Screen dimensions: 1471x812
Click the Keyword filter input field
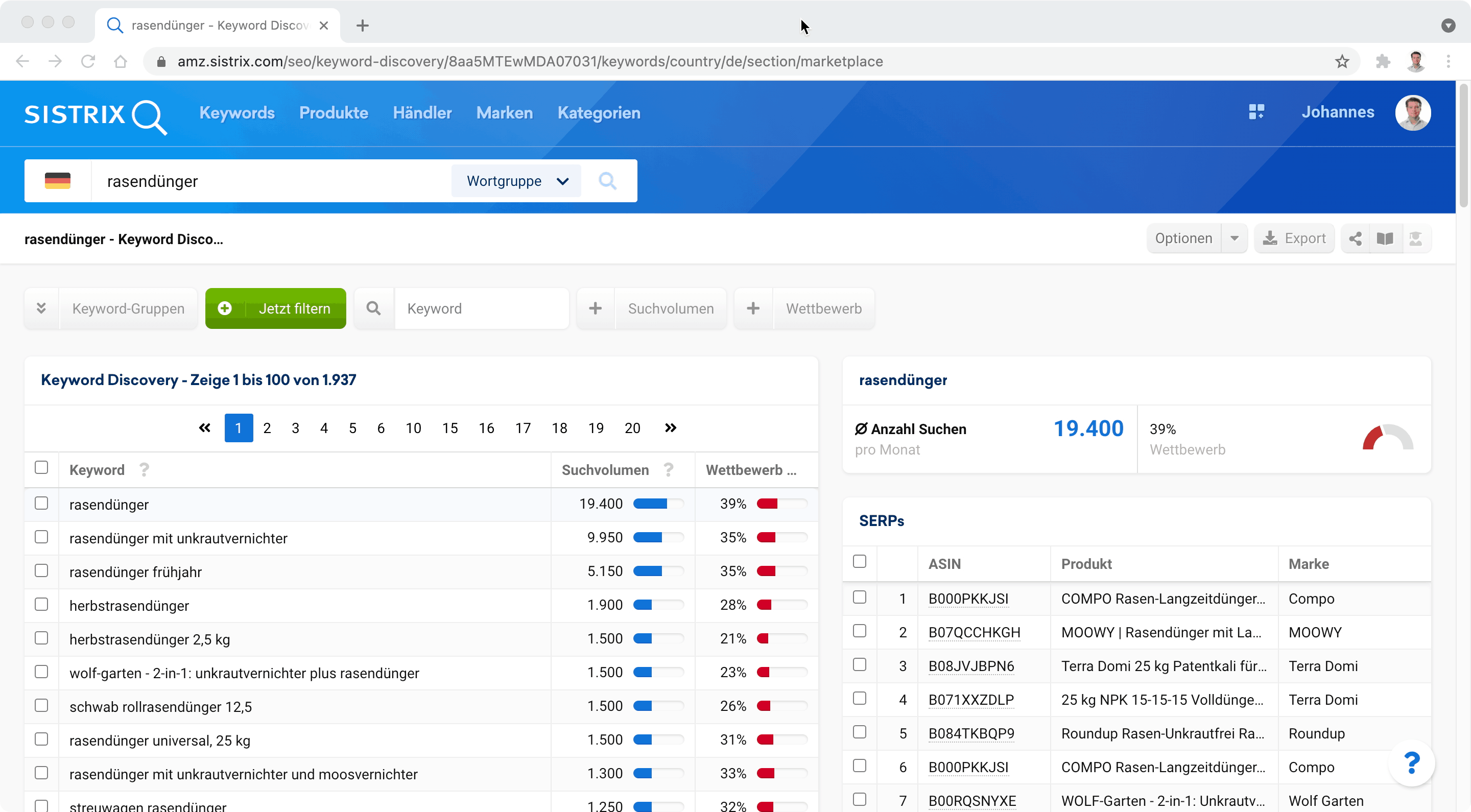pos(481,308)
